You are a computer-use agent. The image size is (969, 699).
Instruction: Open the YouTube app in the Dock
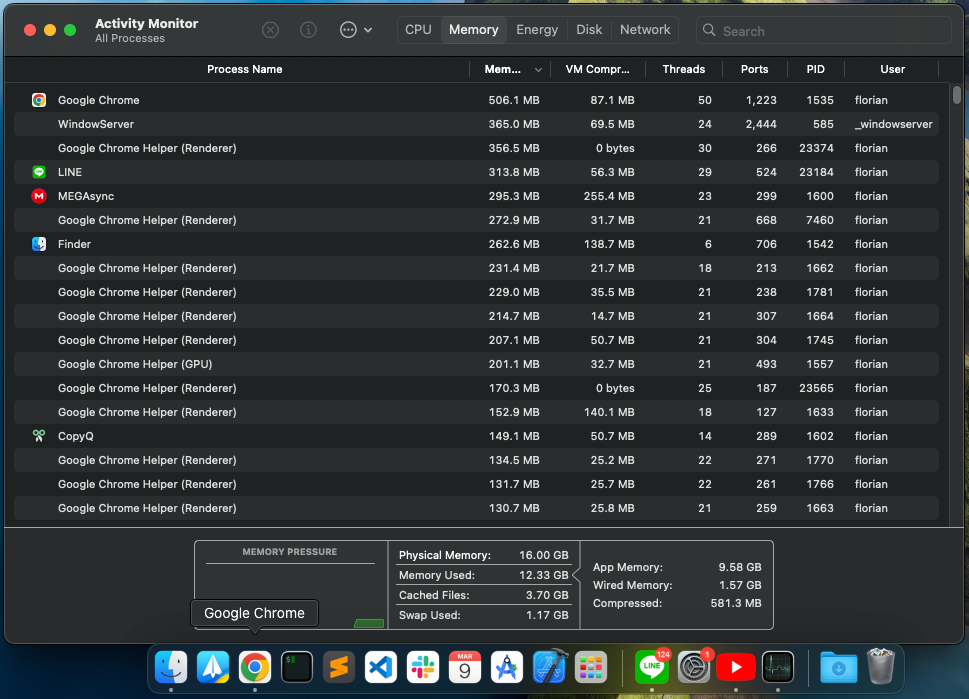coord(736,666)
